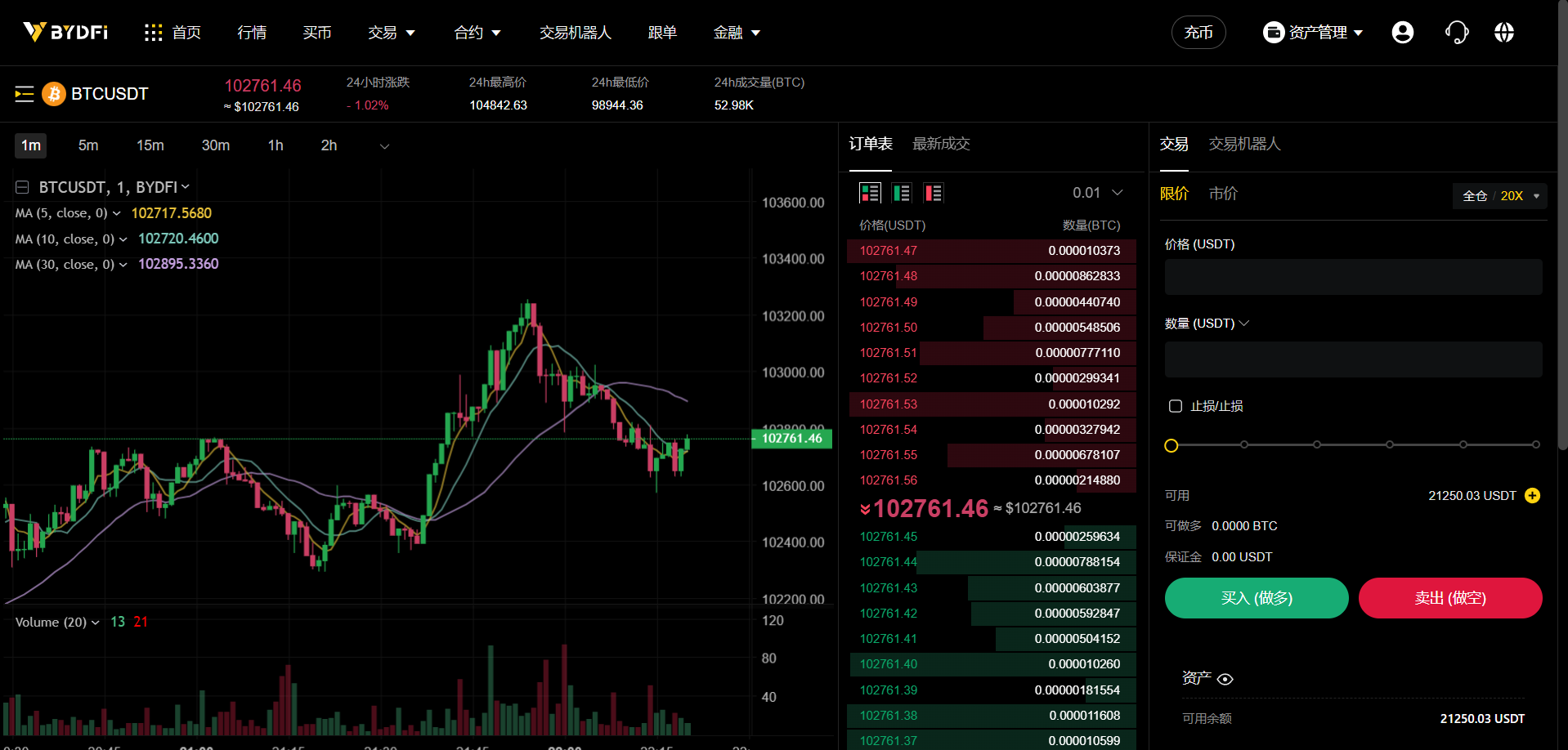Image resolution: width=1568 pixels, height=750 pixels.
Task: Expand the 0.01 price precision dropdown
Action: [1098, 193]
